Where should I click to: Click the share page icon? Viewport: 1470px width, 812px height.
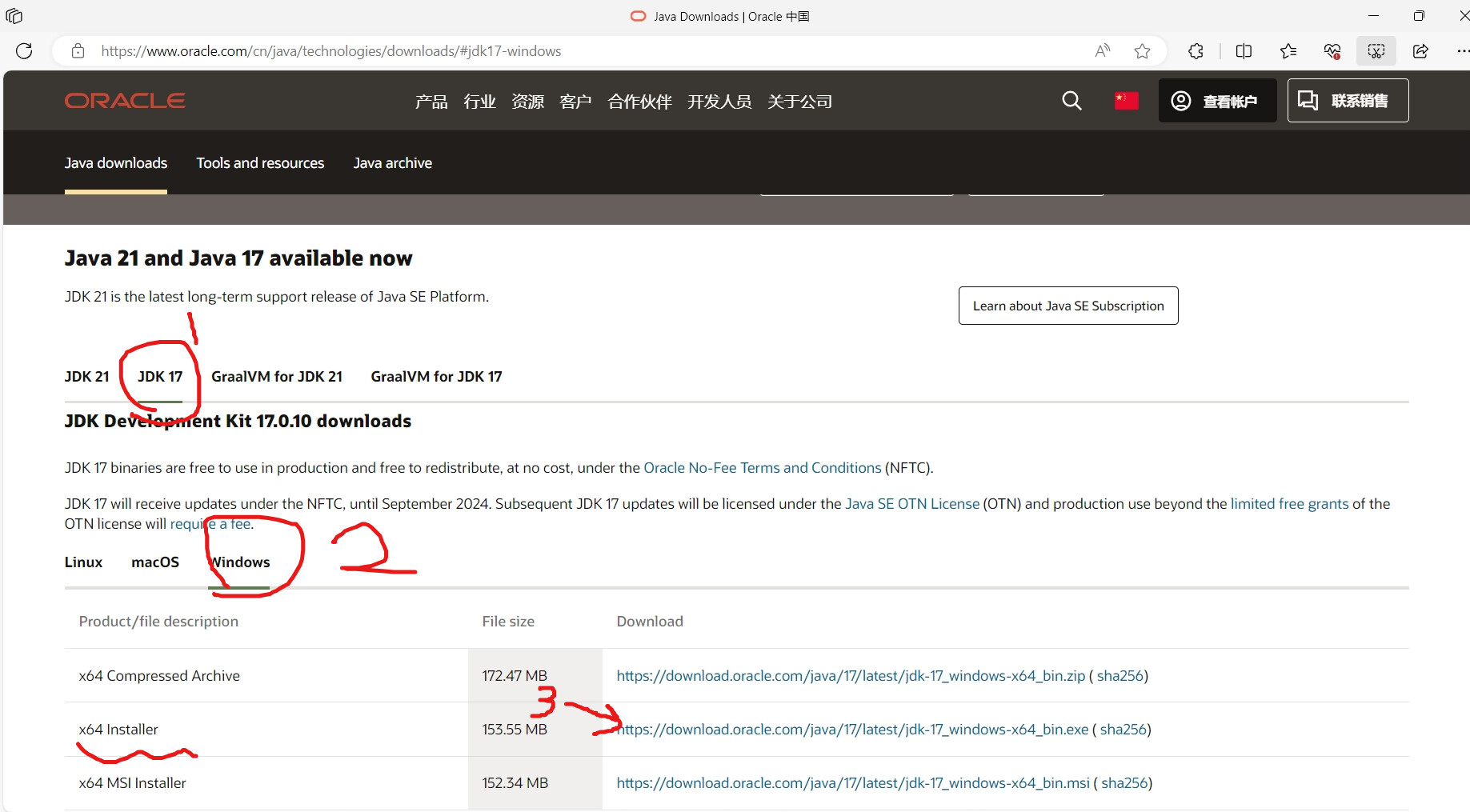point(1420,51)
